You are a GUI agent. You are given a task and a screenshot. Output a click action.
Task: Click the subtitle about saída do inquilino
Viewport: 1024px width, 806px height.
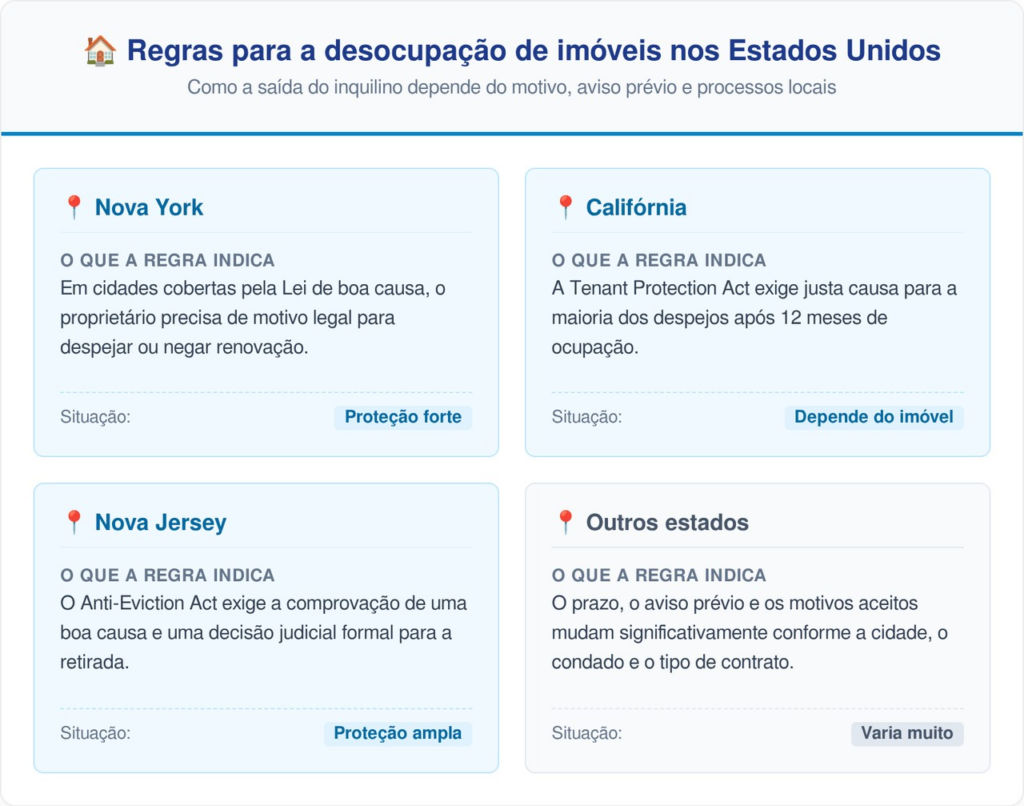(x=511, y=87)
